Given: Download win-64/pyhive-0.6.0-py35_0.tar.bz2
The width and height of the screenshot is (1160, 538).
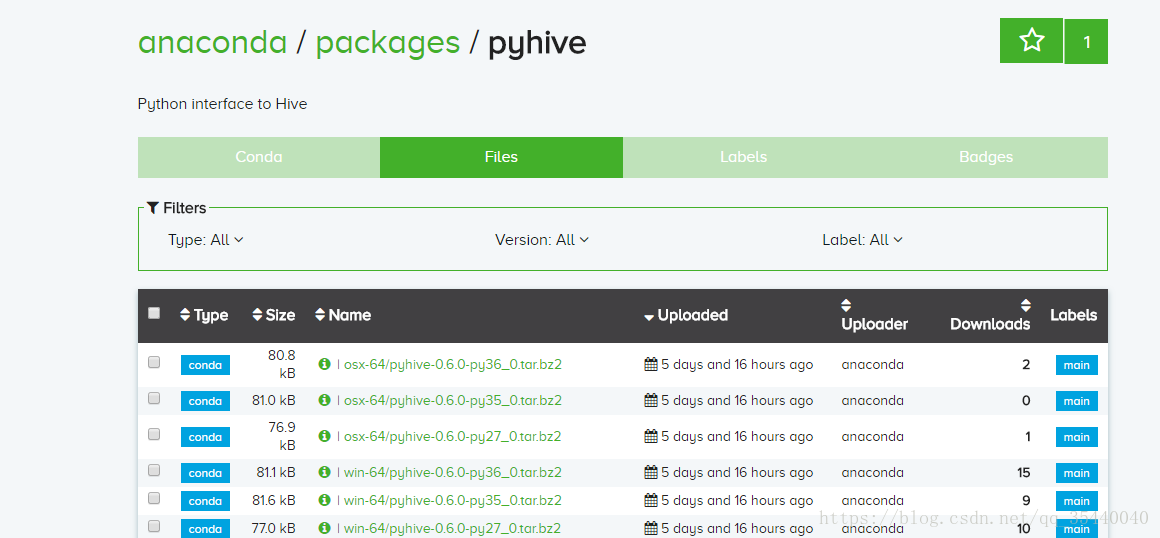Looking at the screenshot, I should [453, 500].
